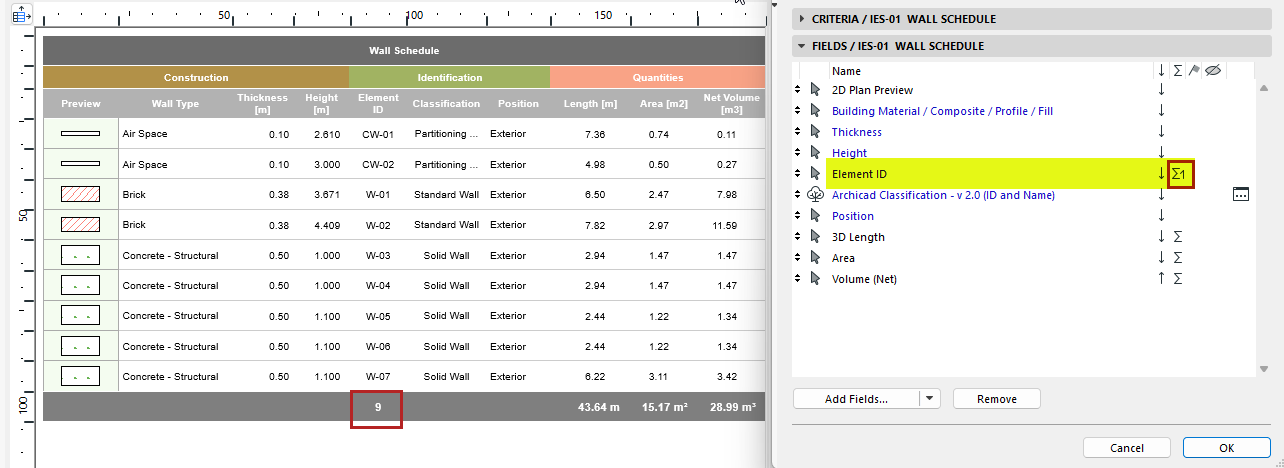1284x468 pixels.
Task: Click the Identification group header
Action: (449, 77)
